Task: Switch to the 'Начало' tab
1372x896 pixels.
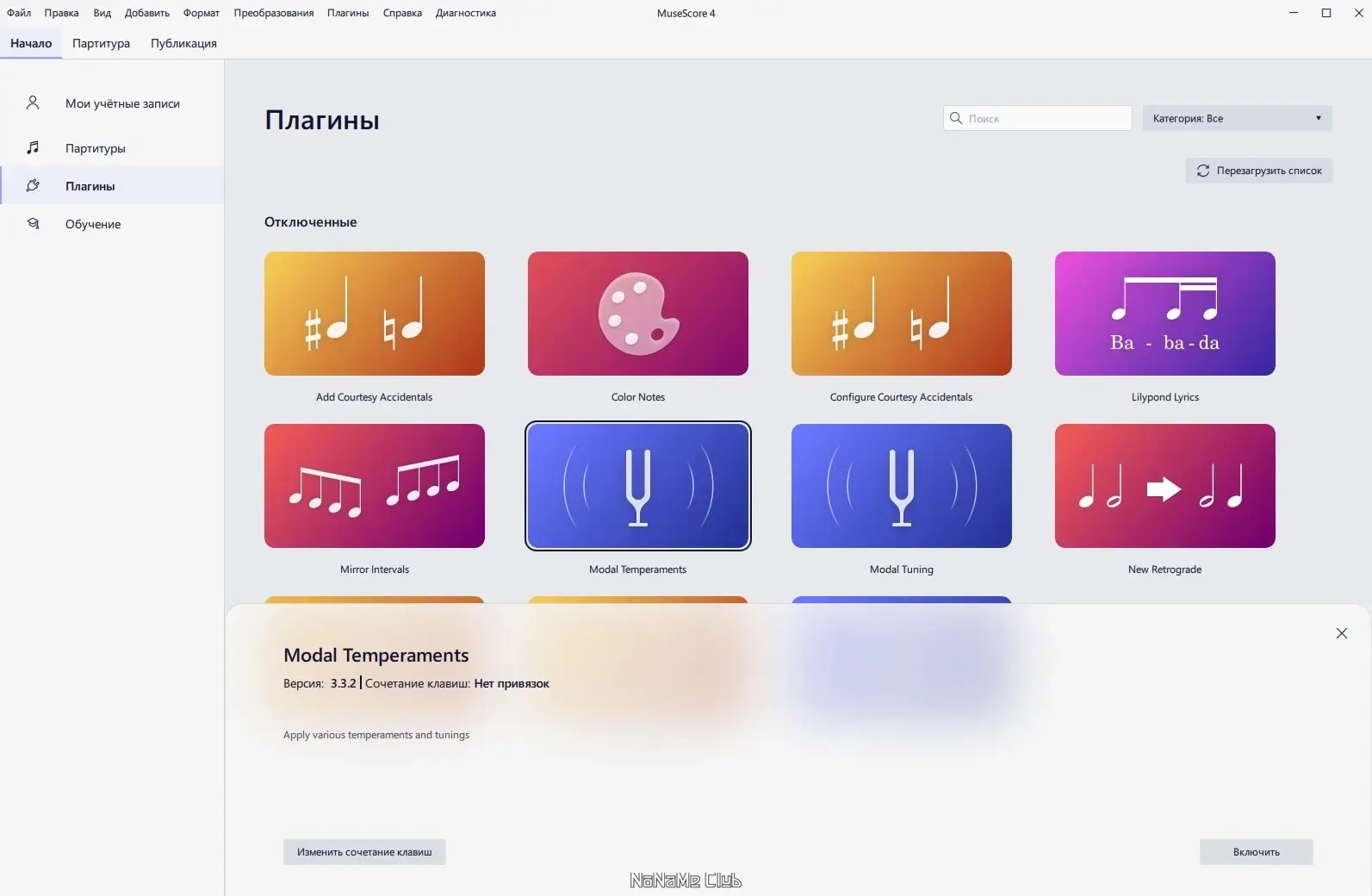Action: [31, 43]
